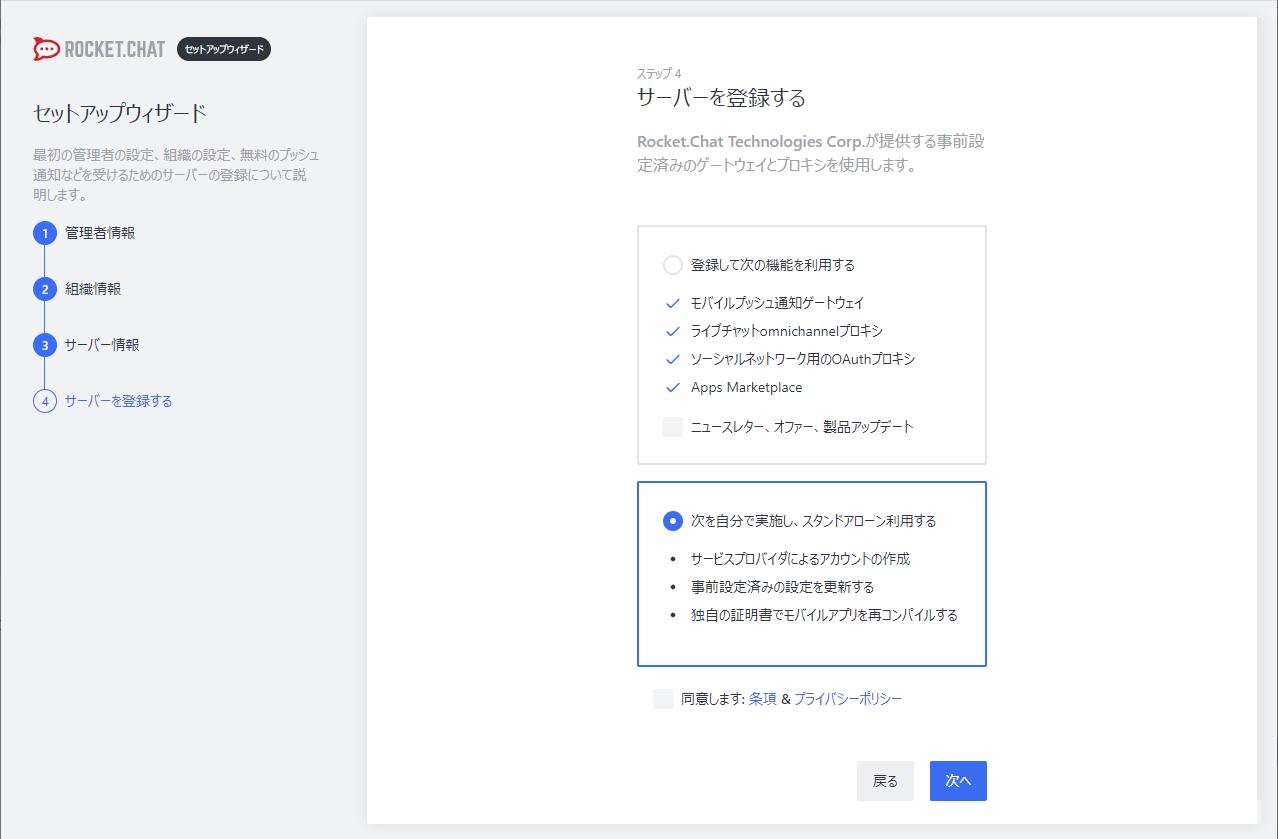Click checkmark beside モバイルプッシュ通知ゲートウェイ
Image resolution: width=1278 pixels, height=839 pixels.
672,302
